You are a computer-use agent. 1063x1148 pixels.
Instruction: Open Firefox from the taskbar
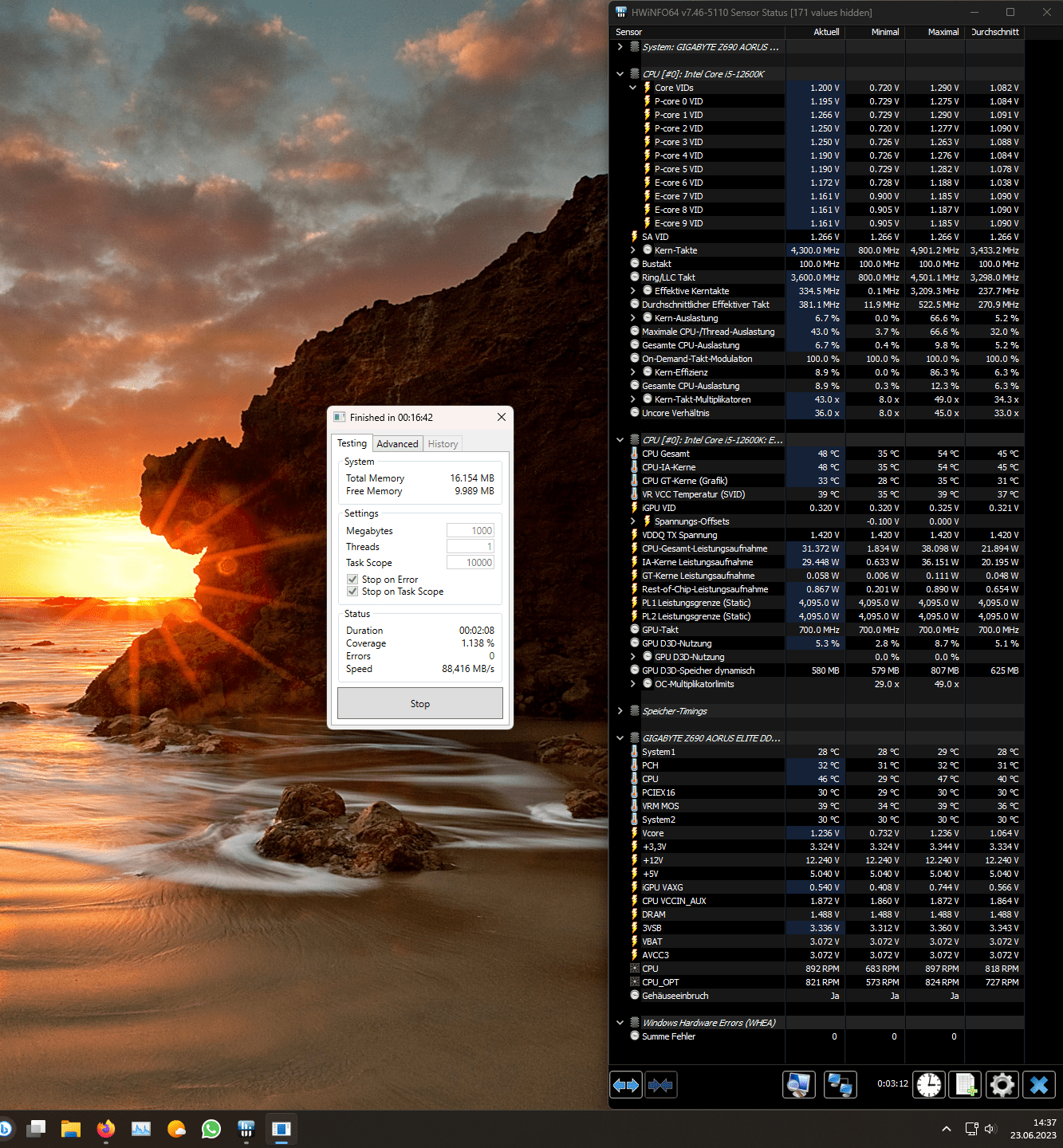pos(106,1129)
